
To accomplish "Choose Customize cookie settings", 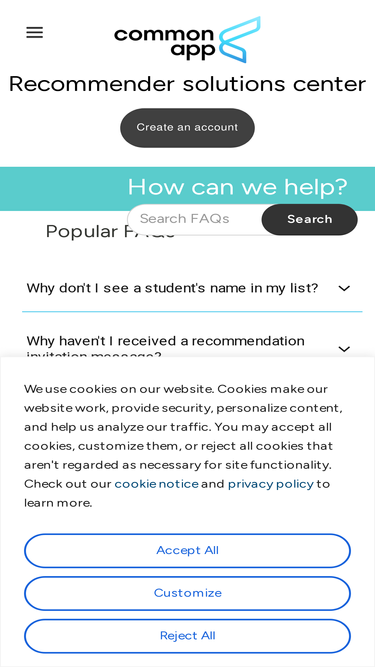I will pyautogui.click(x=188, y=593).
